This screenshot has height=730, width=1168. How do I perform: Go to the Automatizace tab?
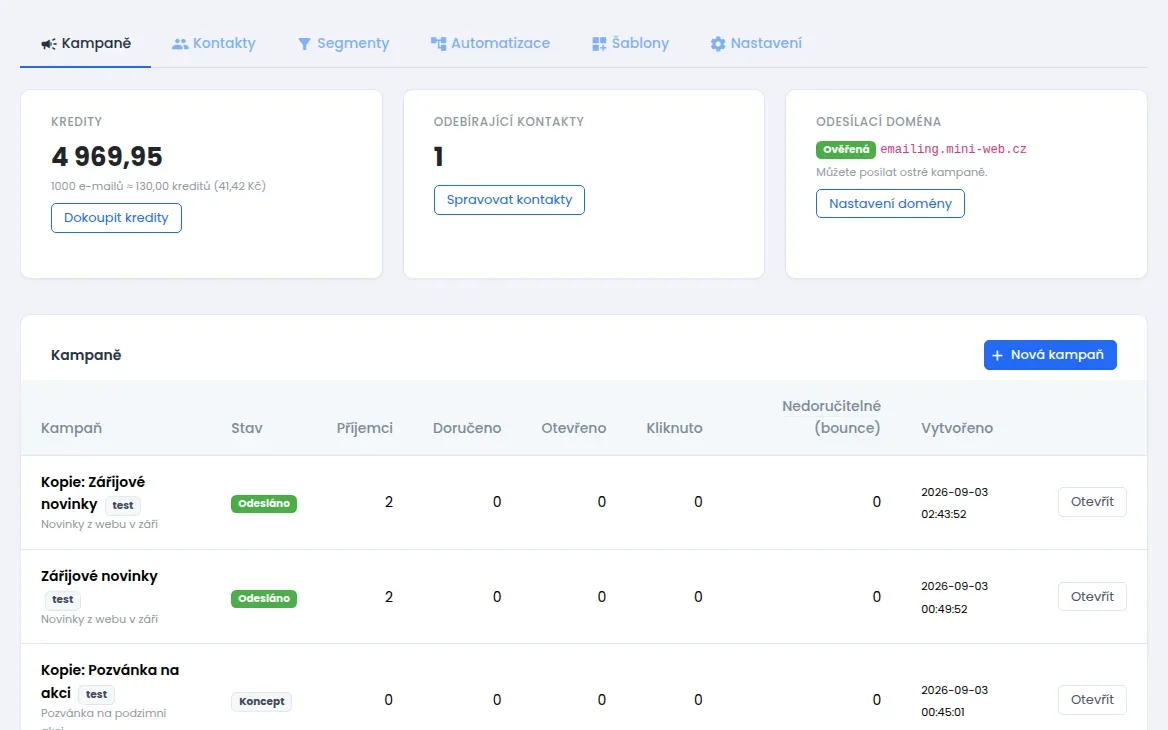click(490, 43)
